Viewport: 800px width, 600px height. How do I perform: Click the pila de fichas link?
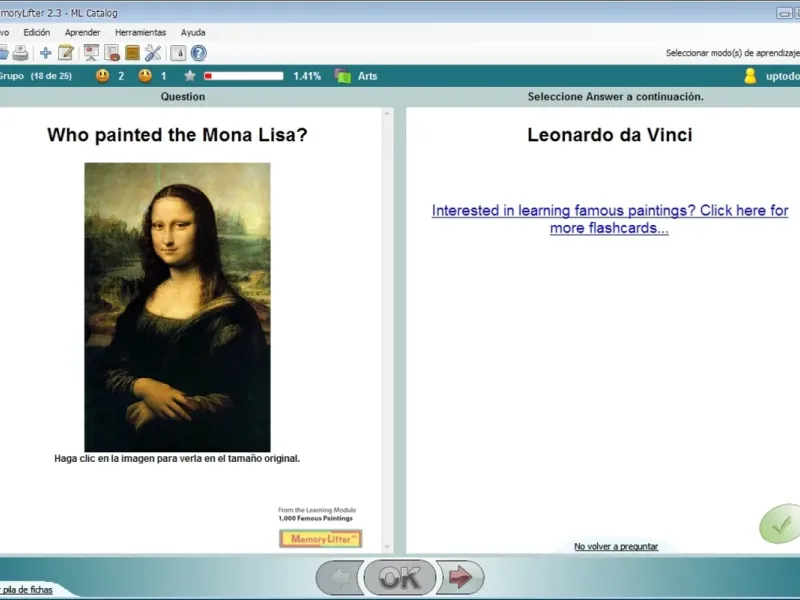click(27, 589)
